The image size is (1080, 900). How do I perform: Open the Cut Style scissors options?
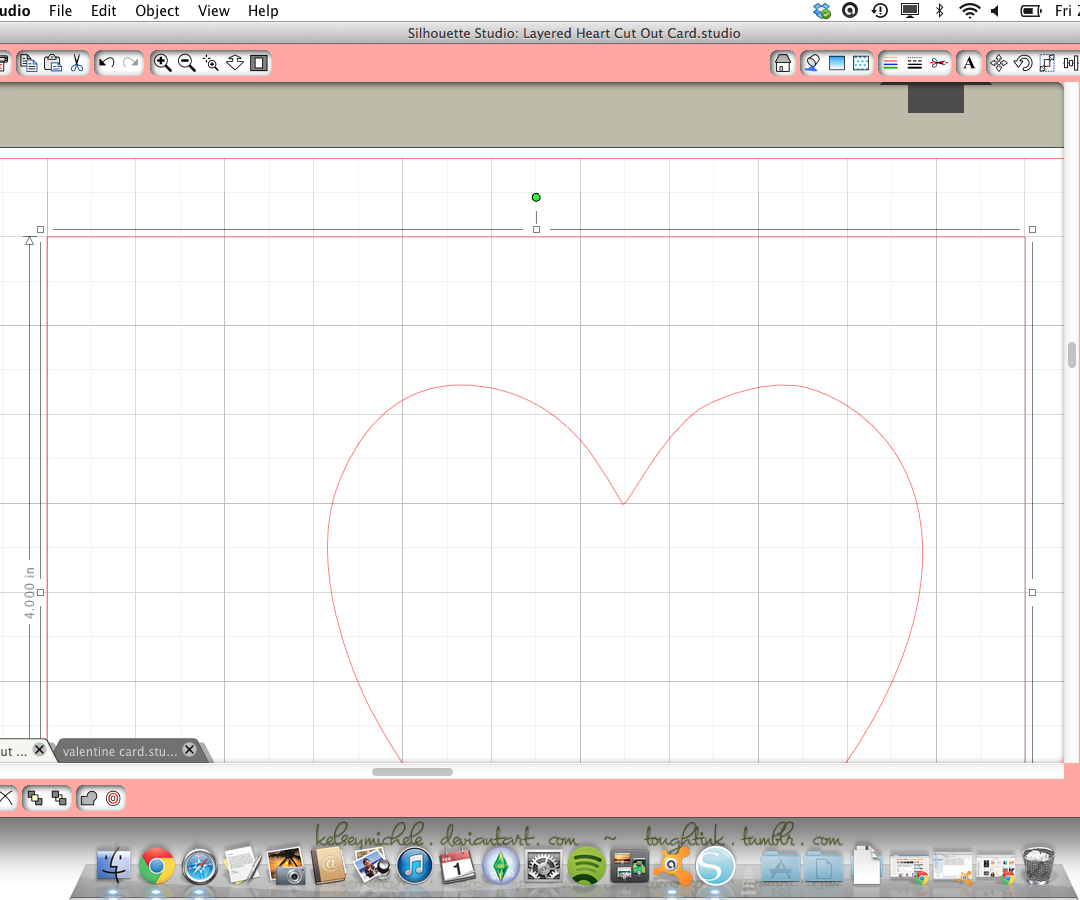(x=939, y=62)
